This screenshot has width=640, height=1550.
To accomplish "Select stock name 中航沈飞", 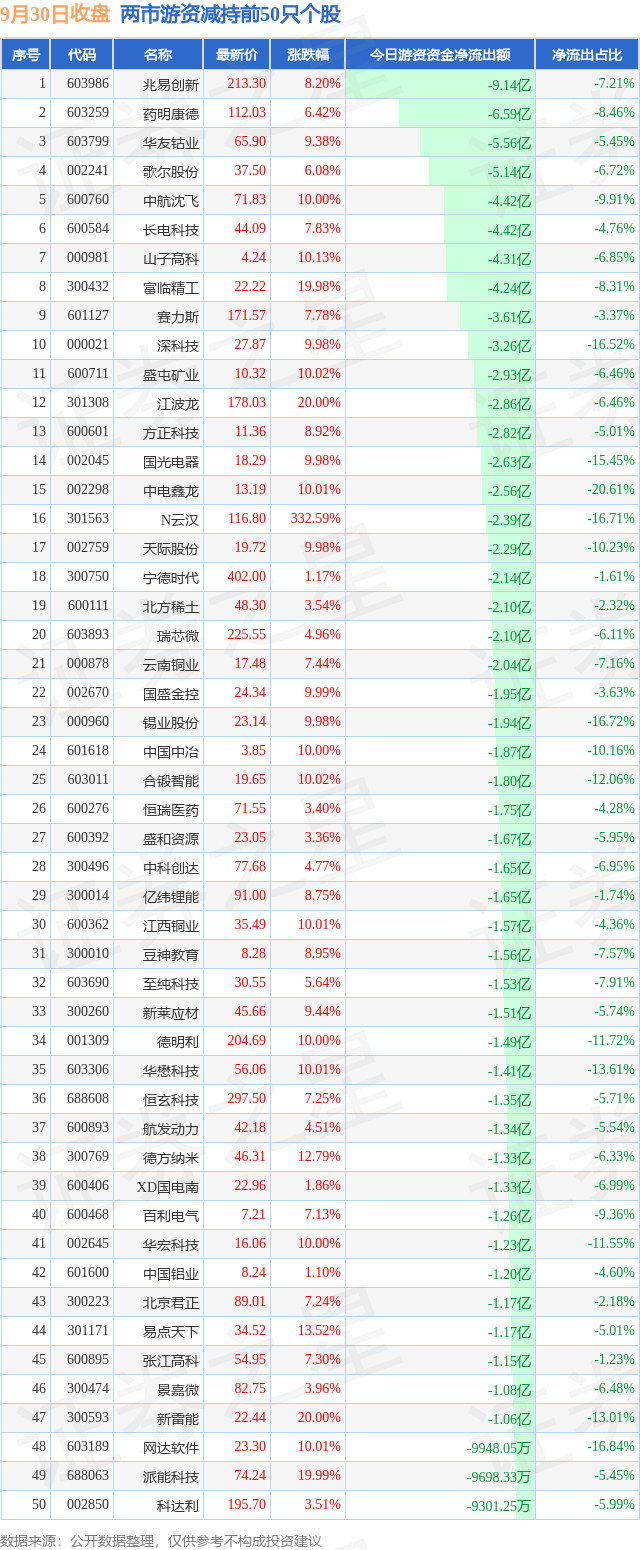I will coord(171,201).
